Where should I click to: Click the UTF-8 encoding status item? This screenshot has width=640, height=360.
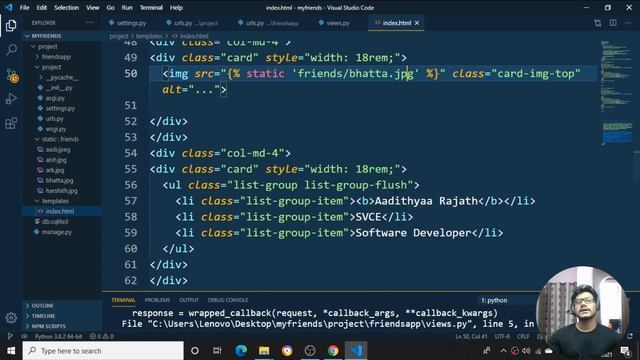click(x=502, y=336)
